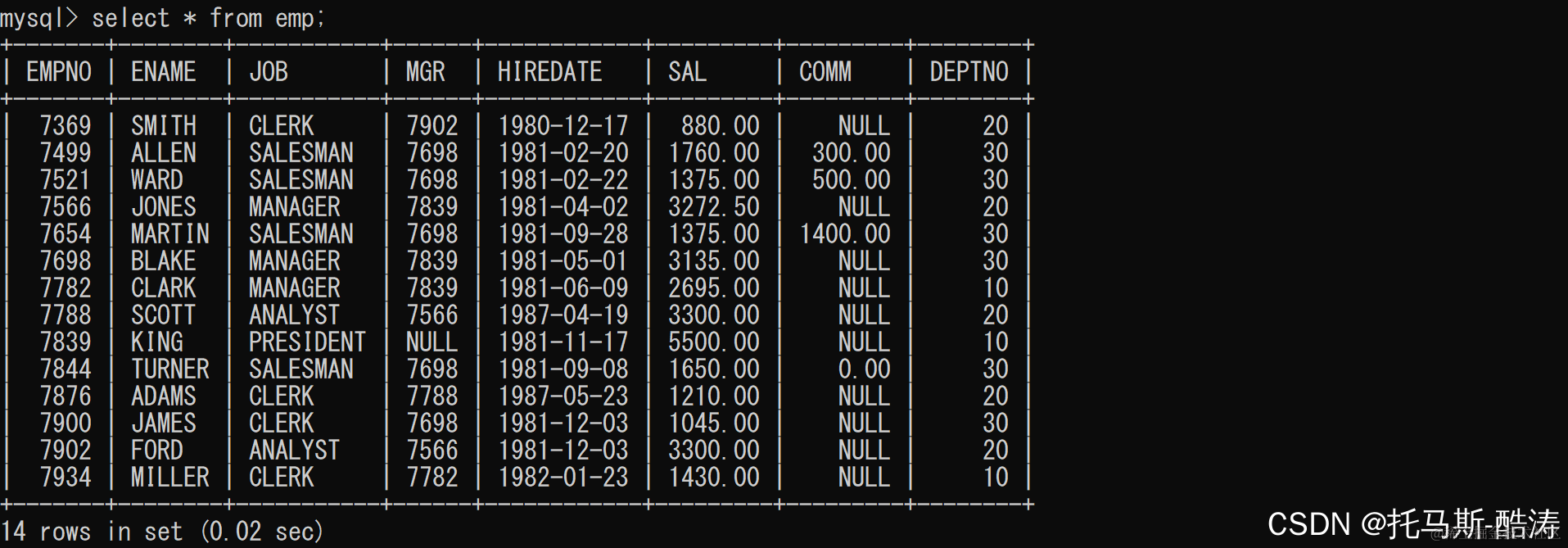Click hire date 1981-06-09
The image size is (1568, 548).
click(563, 288)
